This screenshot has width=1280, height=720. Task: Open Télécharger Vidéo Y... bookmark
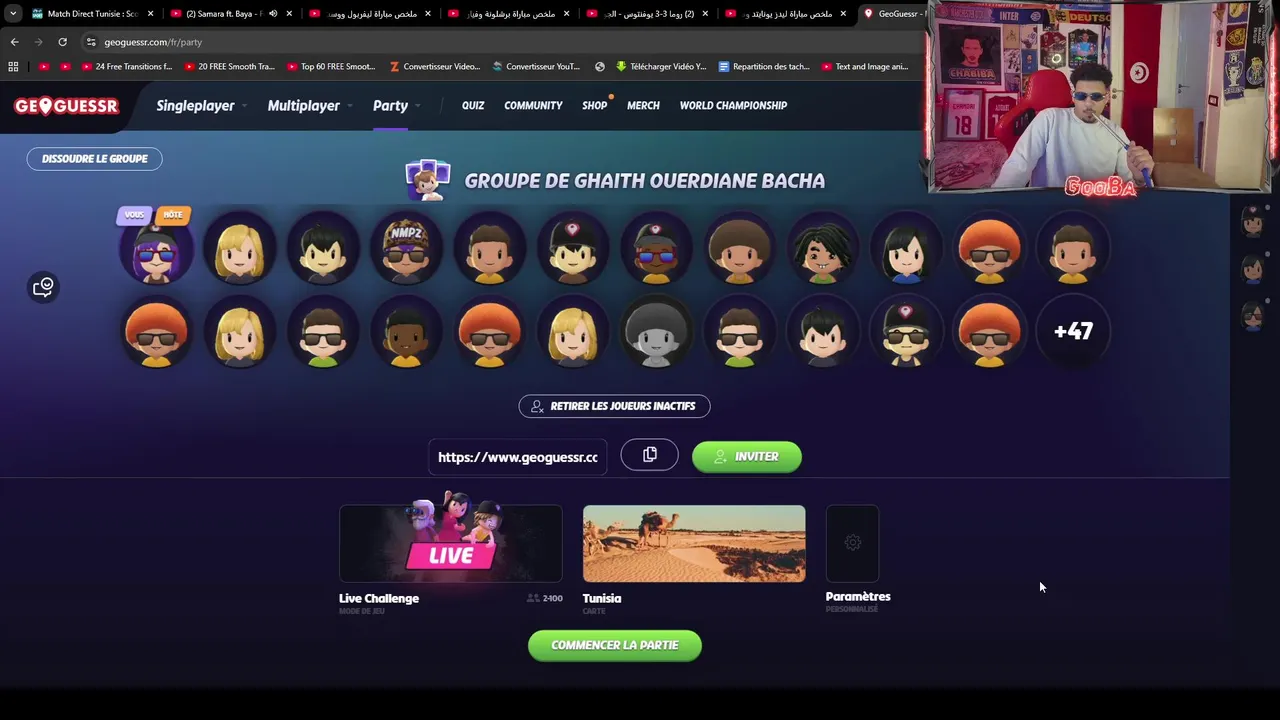coord(661,67)
